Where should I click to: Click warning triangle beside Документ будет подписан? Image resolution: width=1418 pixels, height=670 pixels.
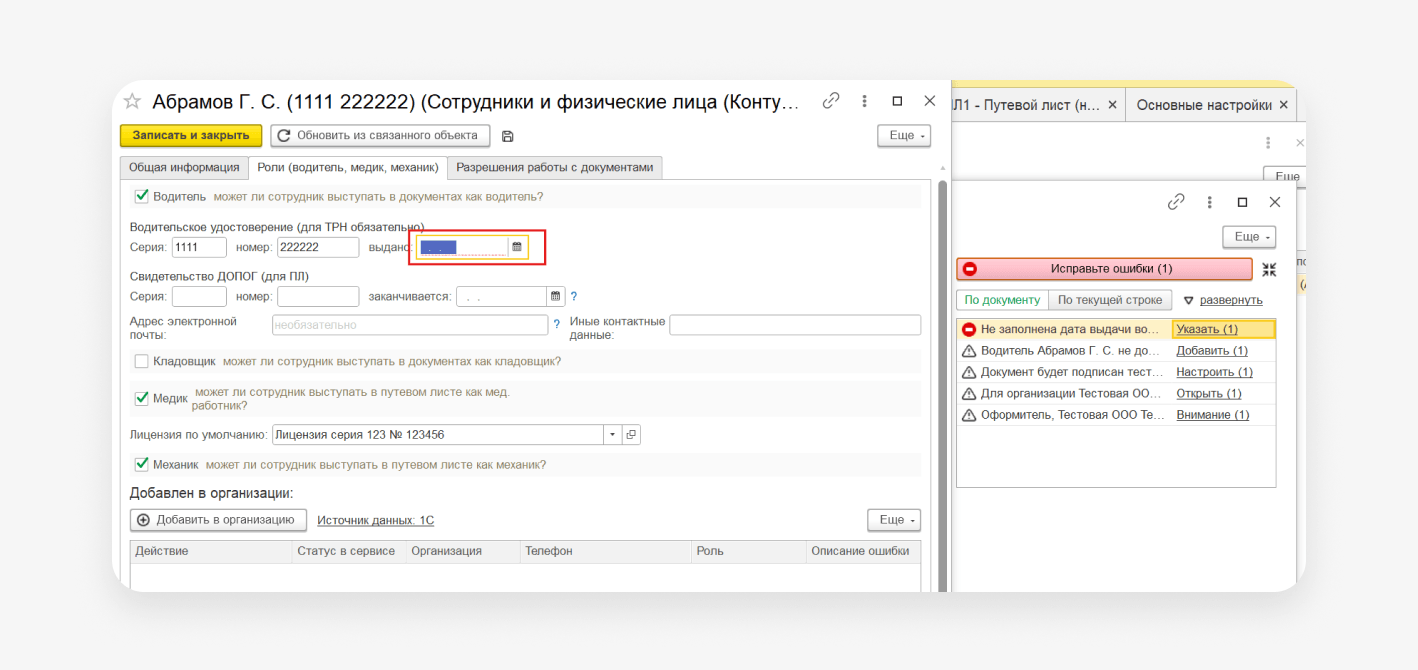pyautogui.click(x=968, y=372)
